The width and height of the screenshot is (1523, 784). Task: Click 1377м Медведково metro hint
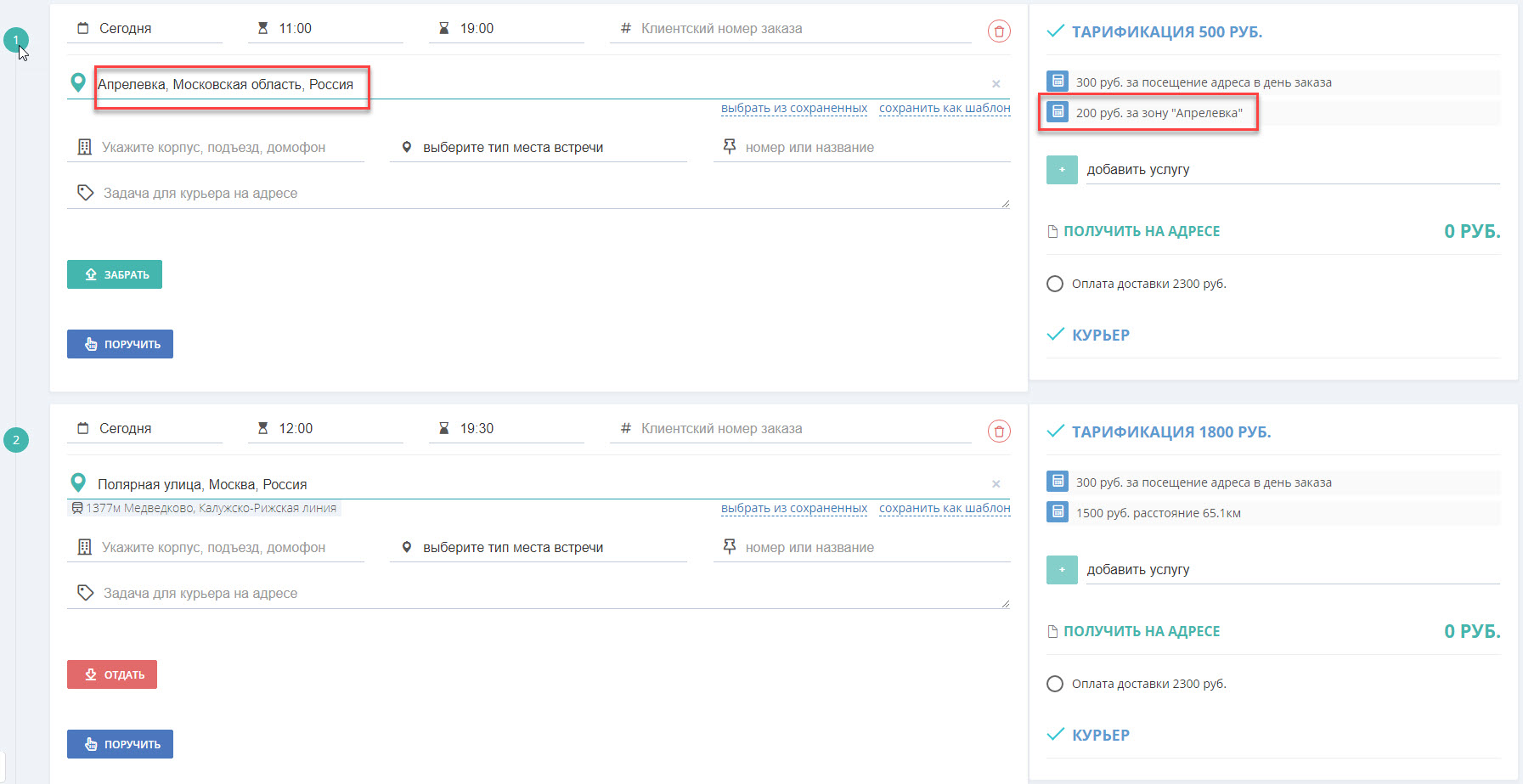click(x=205, y=508)
